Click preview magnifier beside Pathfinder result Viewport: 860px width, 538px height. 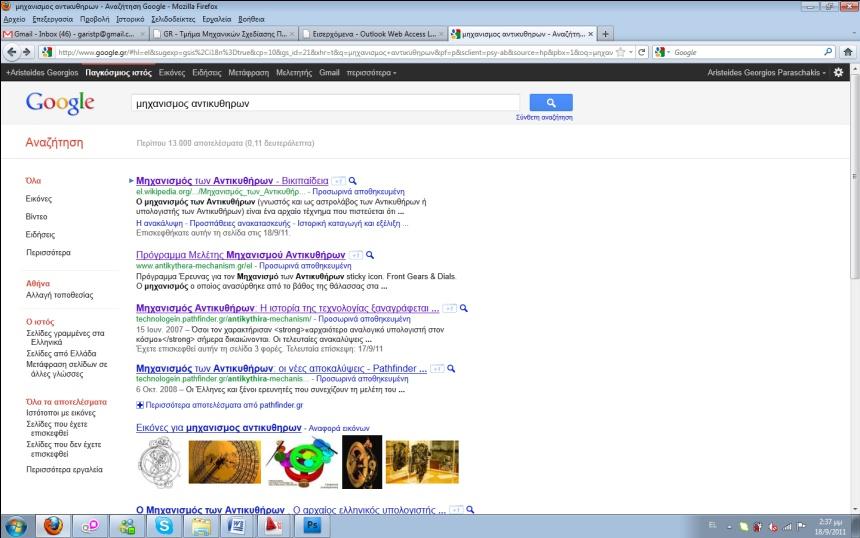coord(451,369)
